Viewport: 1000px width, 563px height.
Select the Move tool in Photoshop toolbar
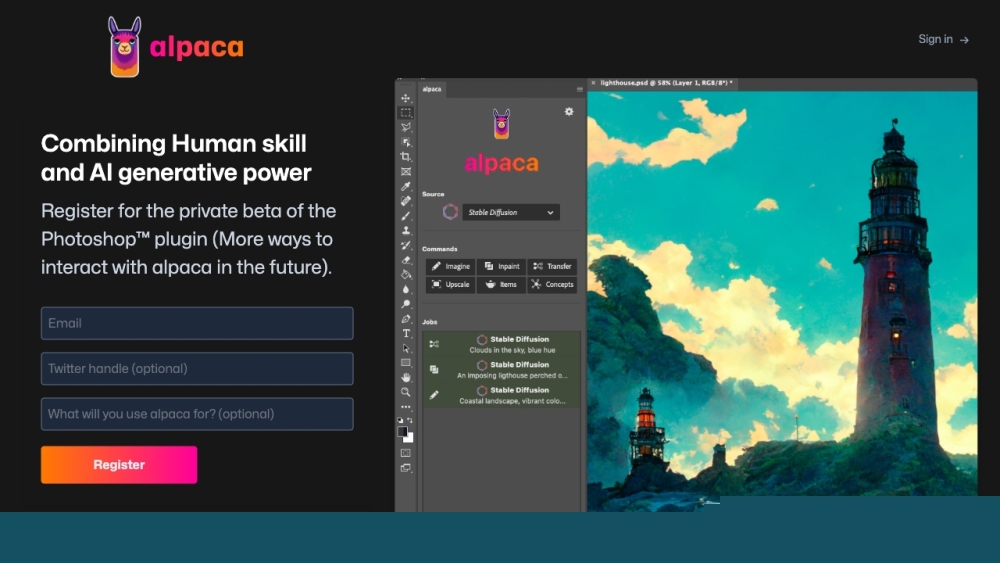click(x=406, y=98)
